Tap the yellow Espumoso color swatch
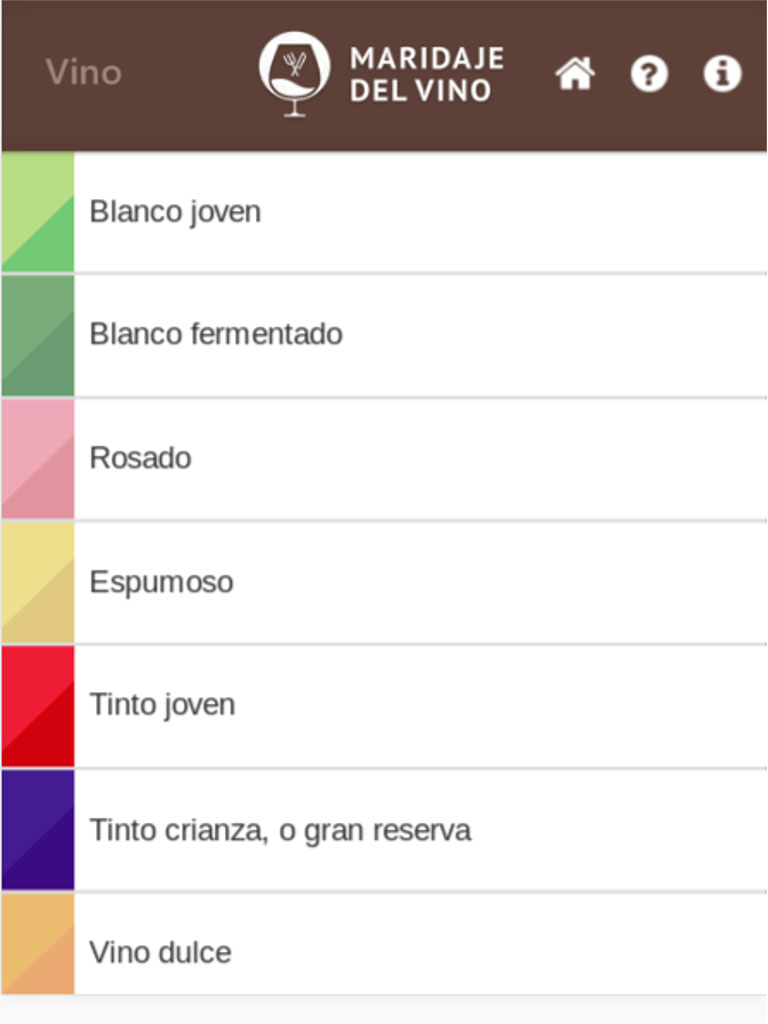The width and height of the screenshot is (768, 1024). (38, 582)
